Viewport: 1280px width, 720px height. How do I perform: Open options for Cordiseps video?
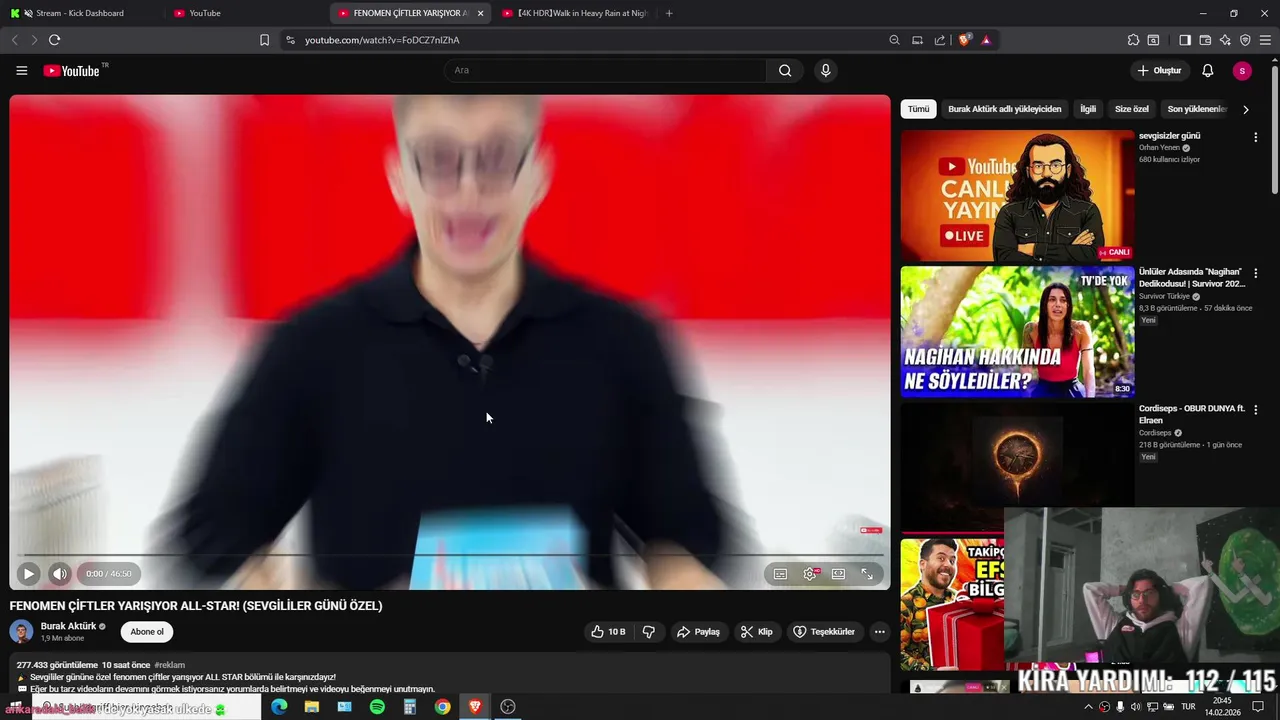[x=1256, y=409]
